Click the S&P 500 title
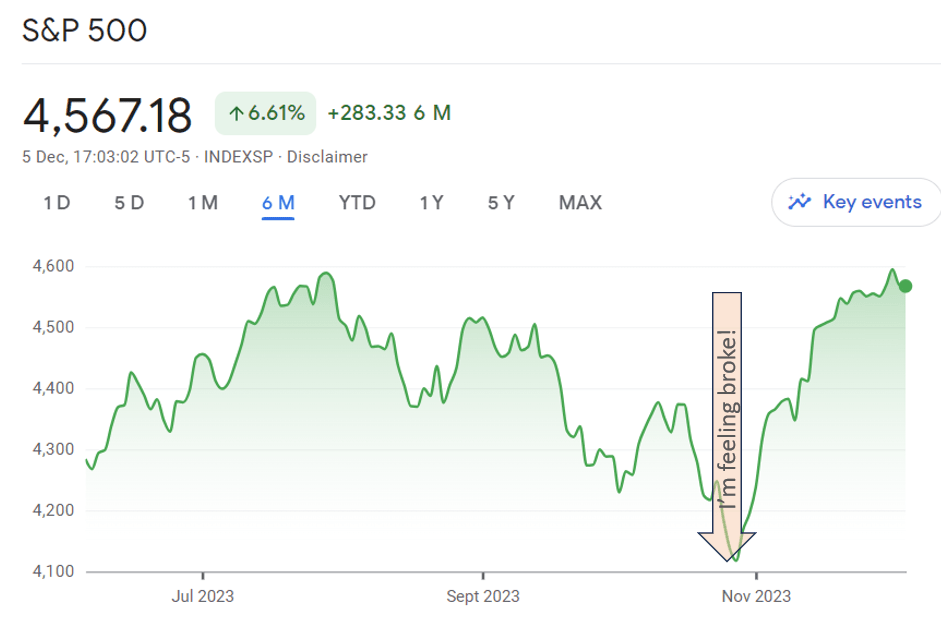 click(x=85, y=31)
